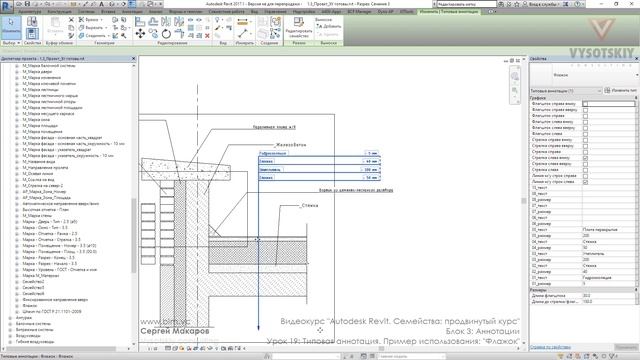Click the Align tool icon

click(x=140, y=21)
